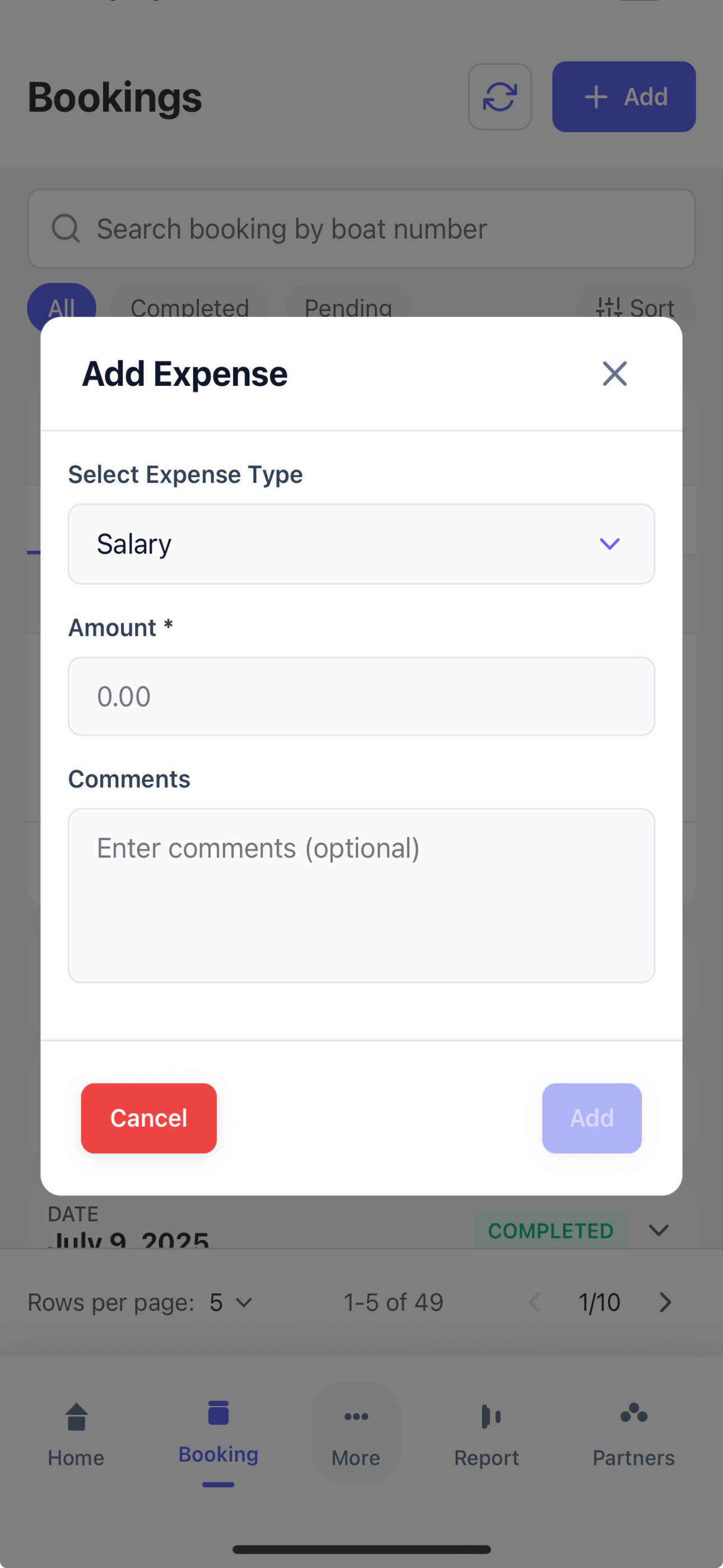The height and width of the screenshot is (1568, 723).
Task: Click the refresh bookings icon
Action: (x=499, y=97)
